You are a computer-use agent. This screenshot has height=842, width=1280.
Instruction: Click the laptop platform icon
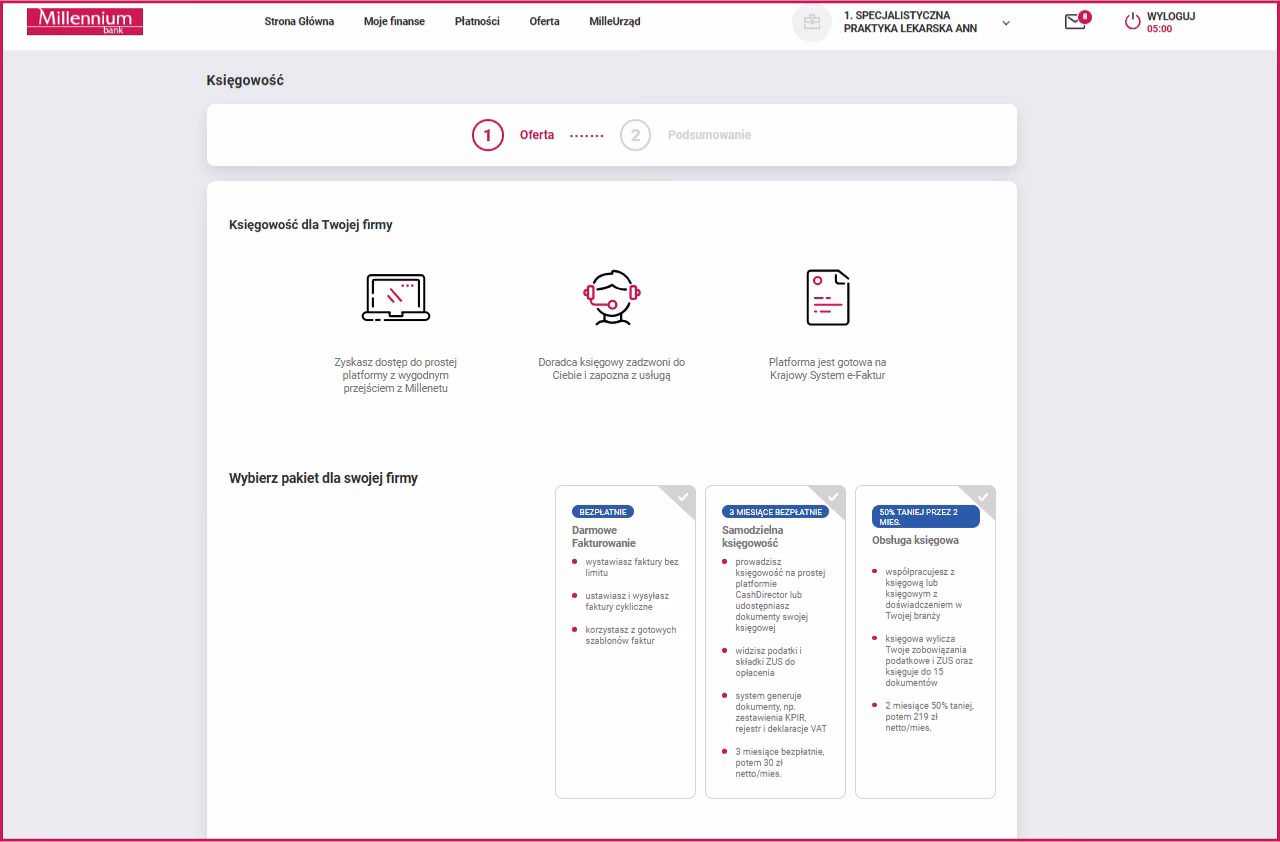pos(395,298)
